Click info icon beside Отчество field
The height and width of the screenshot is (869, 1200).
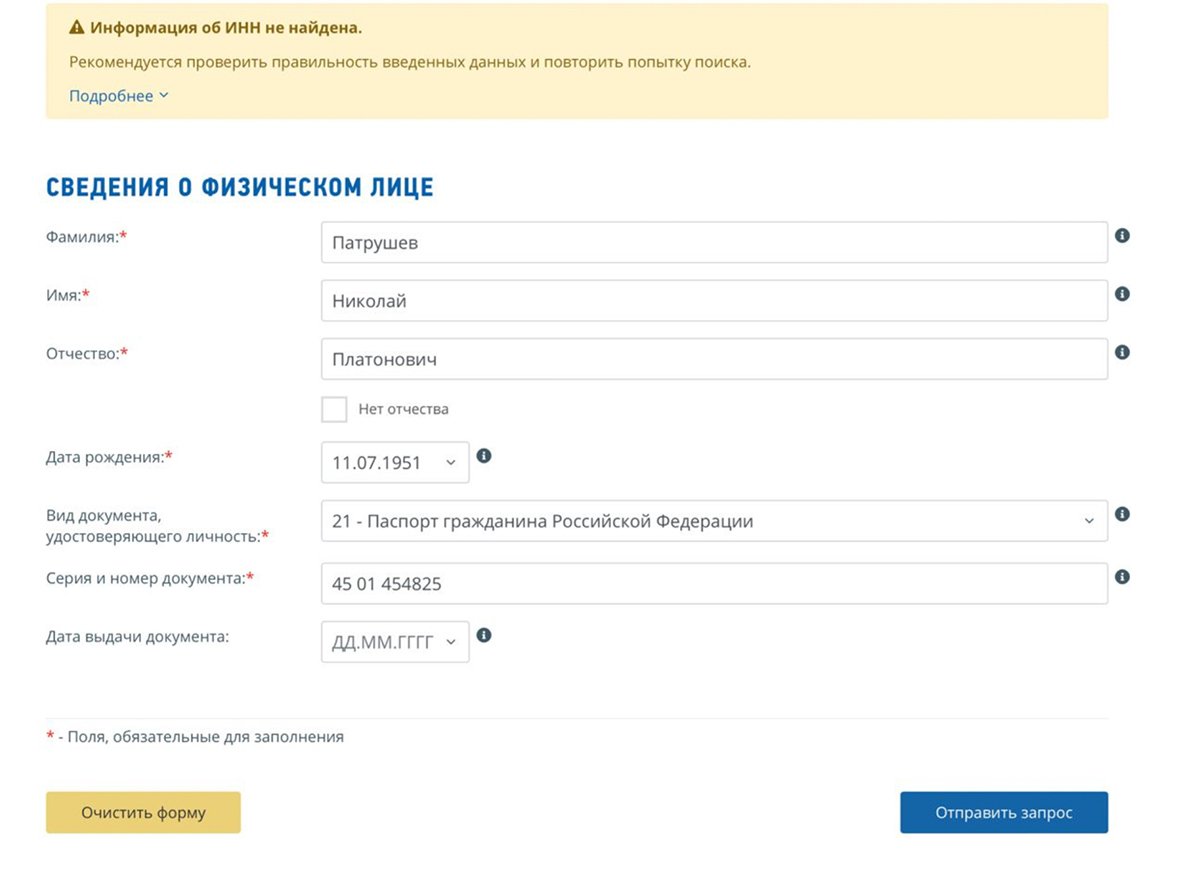point(1122,353)
